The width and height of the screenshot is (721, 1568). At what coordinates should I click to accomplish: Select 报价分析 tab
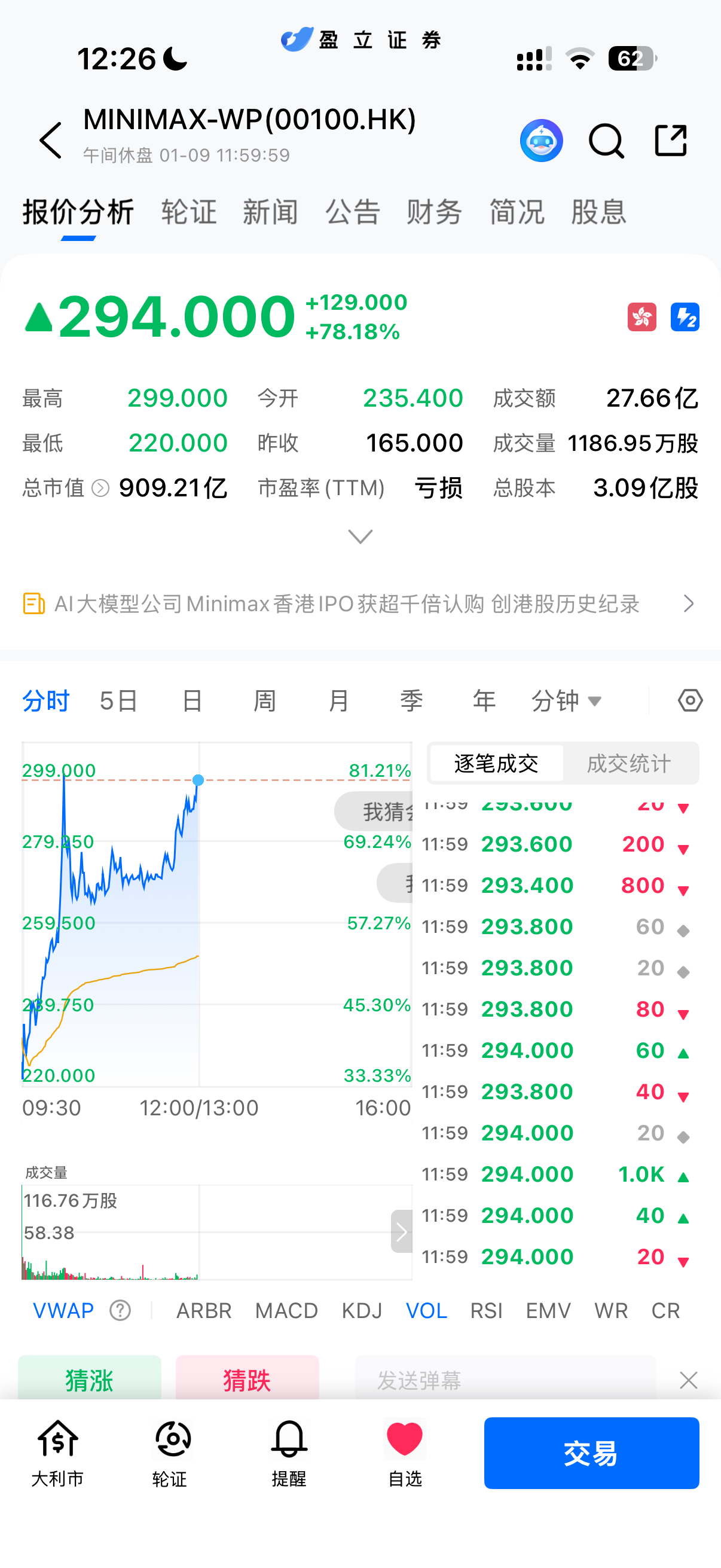[x=78, y=212]
